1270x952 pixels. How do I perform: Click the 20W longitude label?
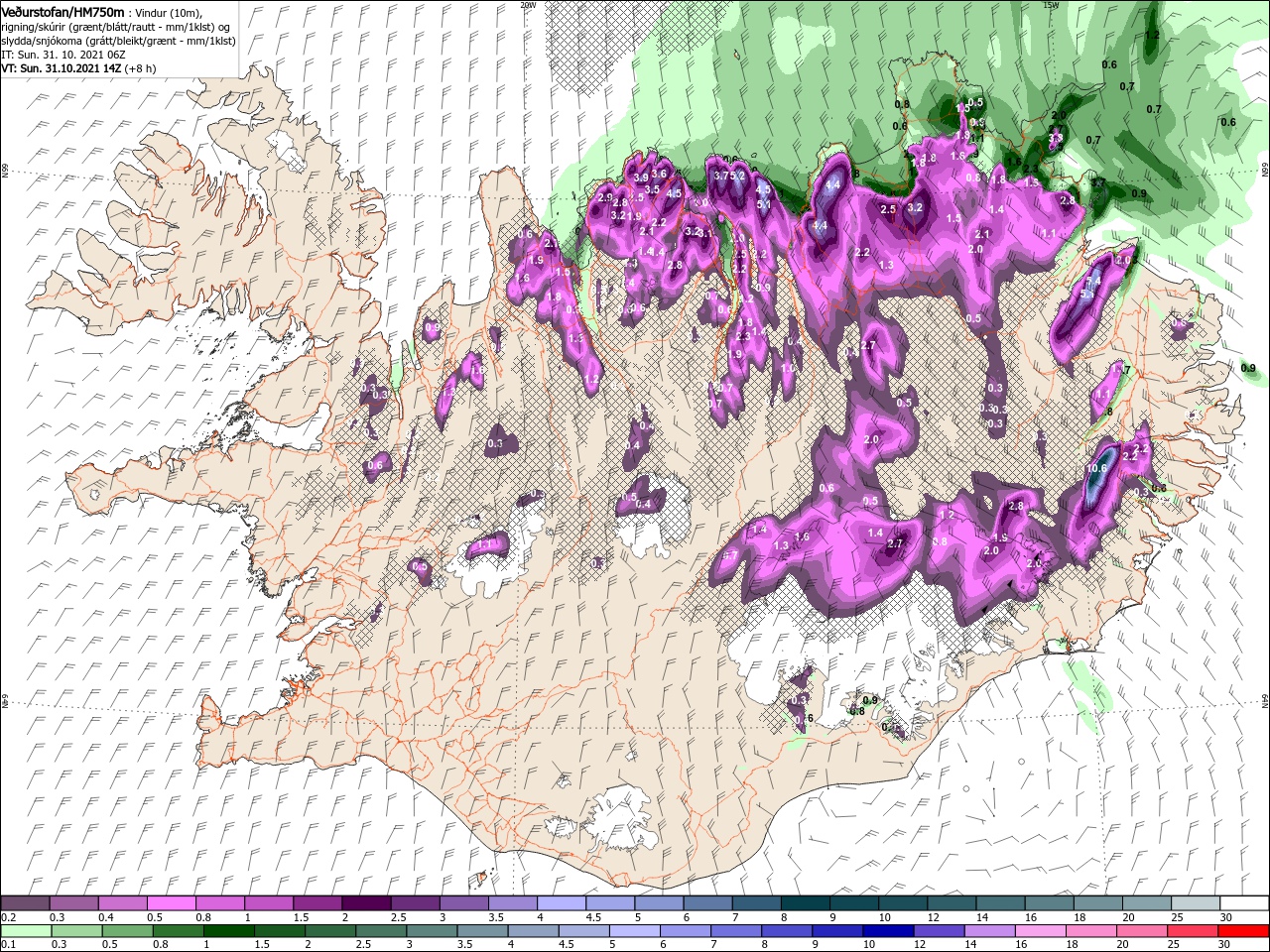528,5
